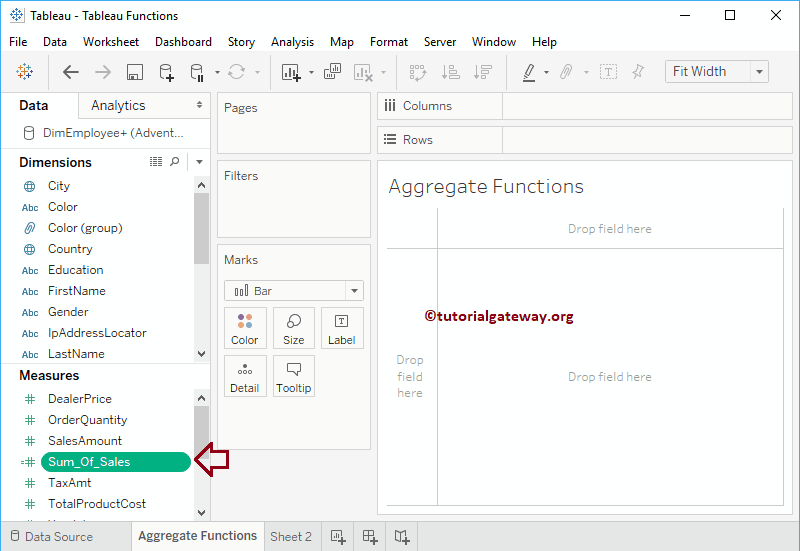Select the TotalProductCost measure
Image resolution: width=800 pixels, height=551 pixels.
[97, 504]
